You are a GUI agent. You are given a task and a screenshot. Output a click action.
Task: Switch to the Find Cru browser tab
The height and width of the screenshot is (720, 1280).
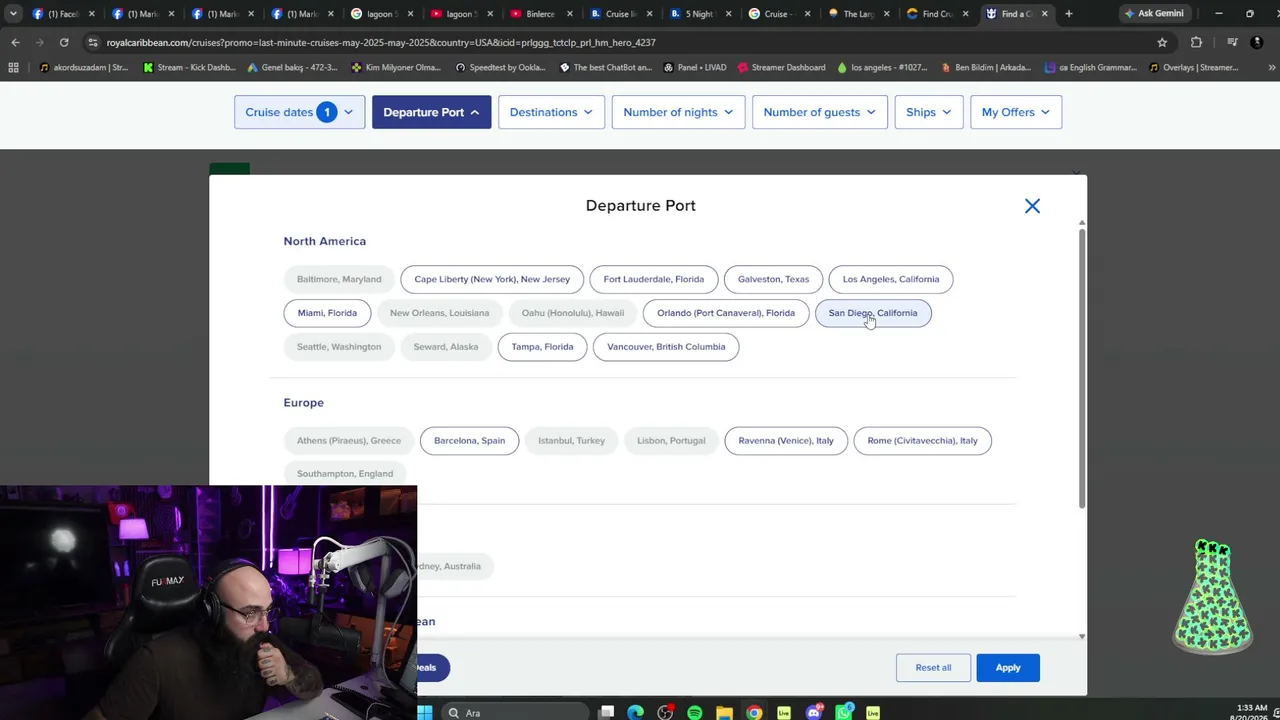pos(936,14)
